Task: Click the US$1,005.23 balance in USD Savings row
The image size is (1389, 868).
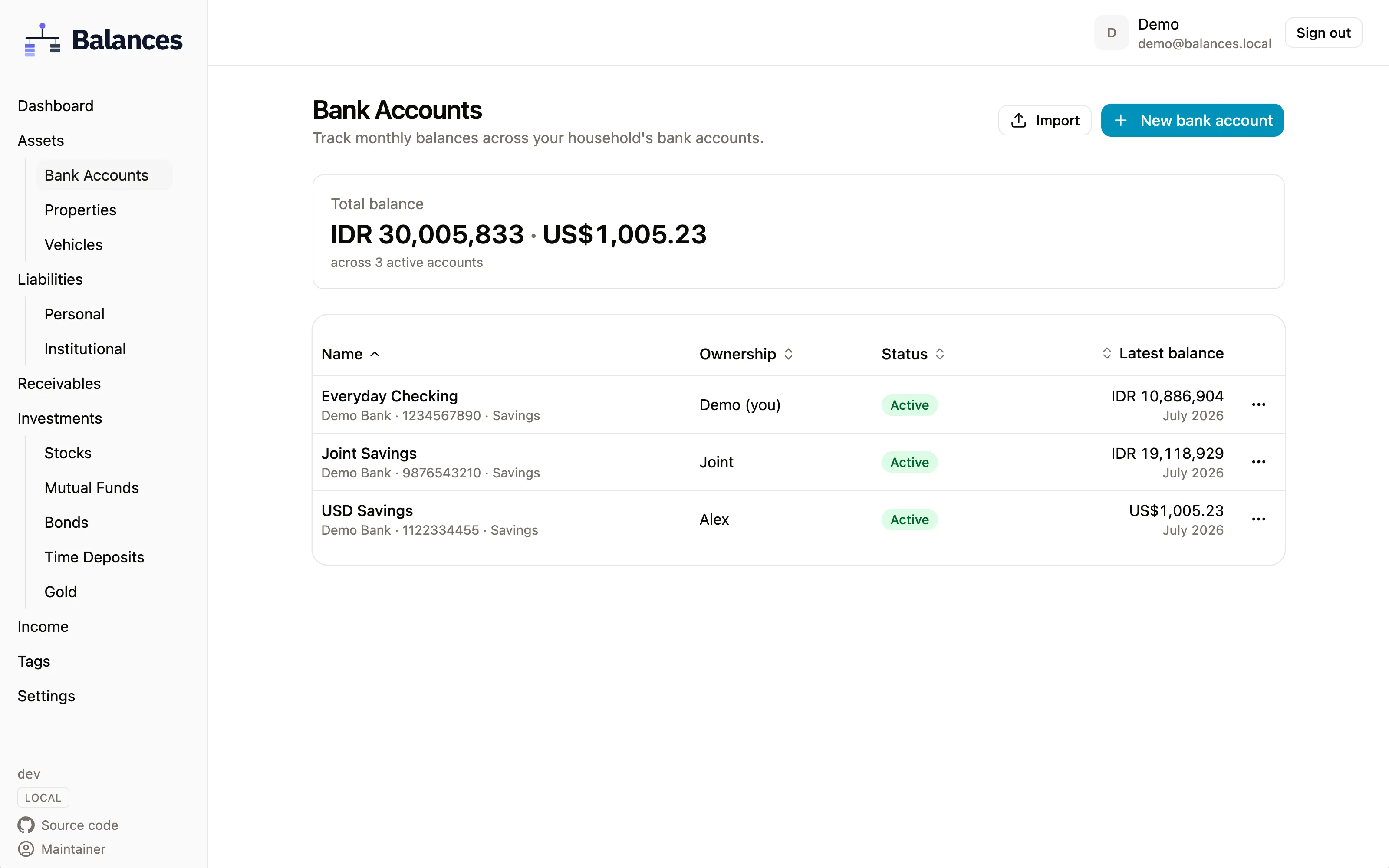Action: pyautogui.click(x=1176, y=511)
